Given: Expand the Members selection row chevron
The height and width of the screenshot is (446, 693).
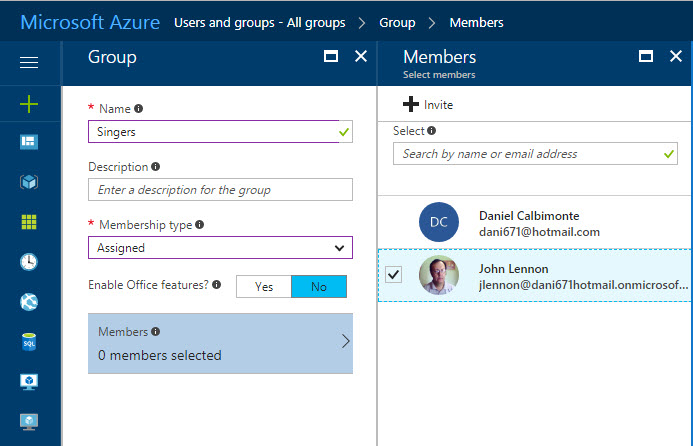Looking at the screenshot, I should click(345, 342).
